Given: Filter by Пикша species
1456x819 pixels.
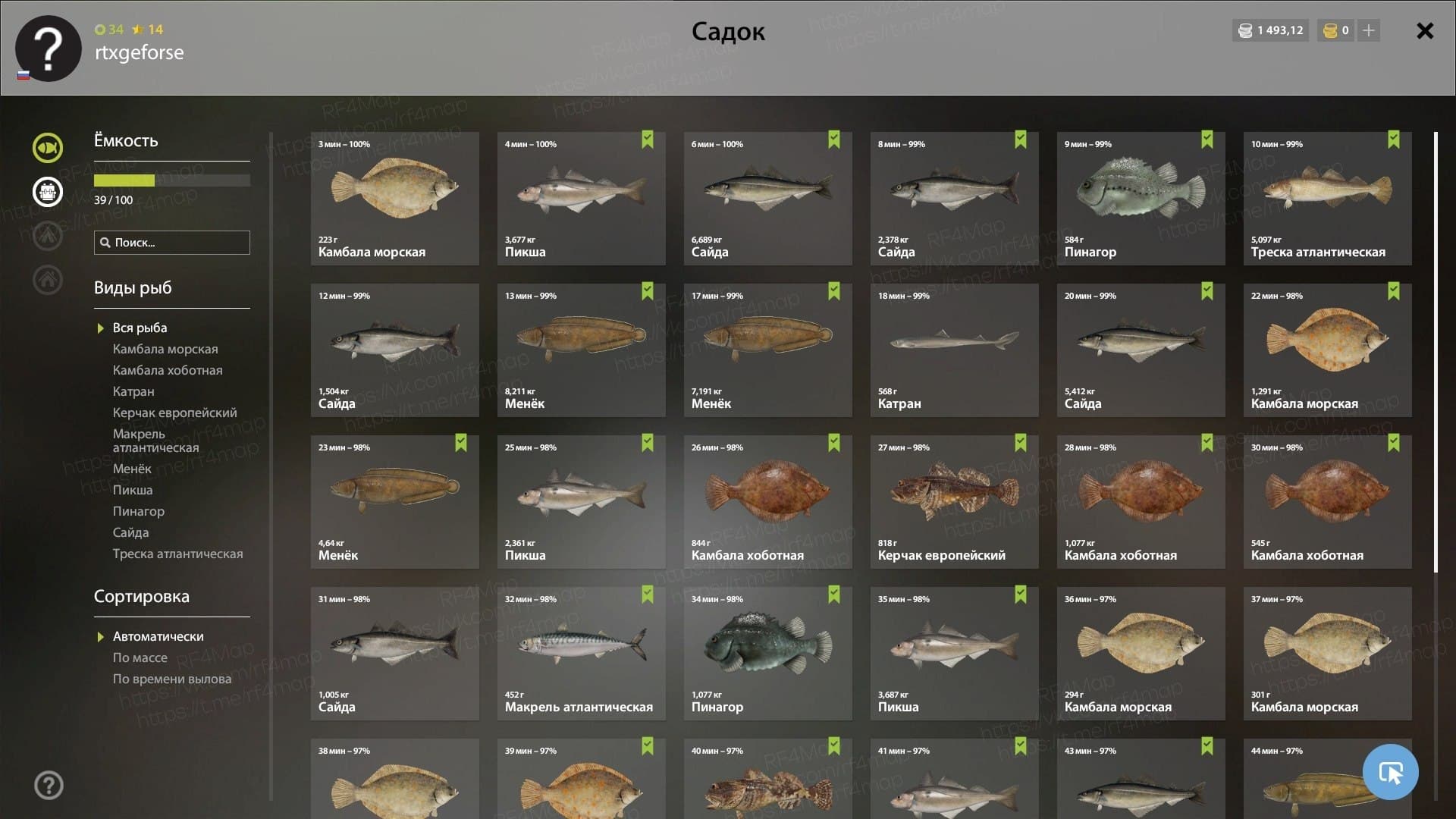Looking at the screenshot, I should pyautogui.click(x=133, y=490).
